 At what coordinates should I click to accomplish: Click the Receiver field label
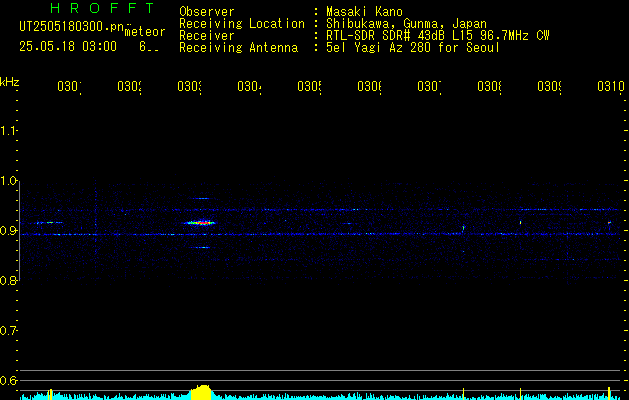click(x=207, y=36)
